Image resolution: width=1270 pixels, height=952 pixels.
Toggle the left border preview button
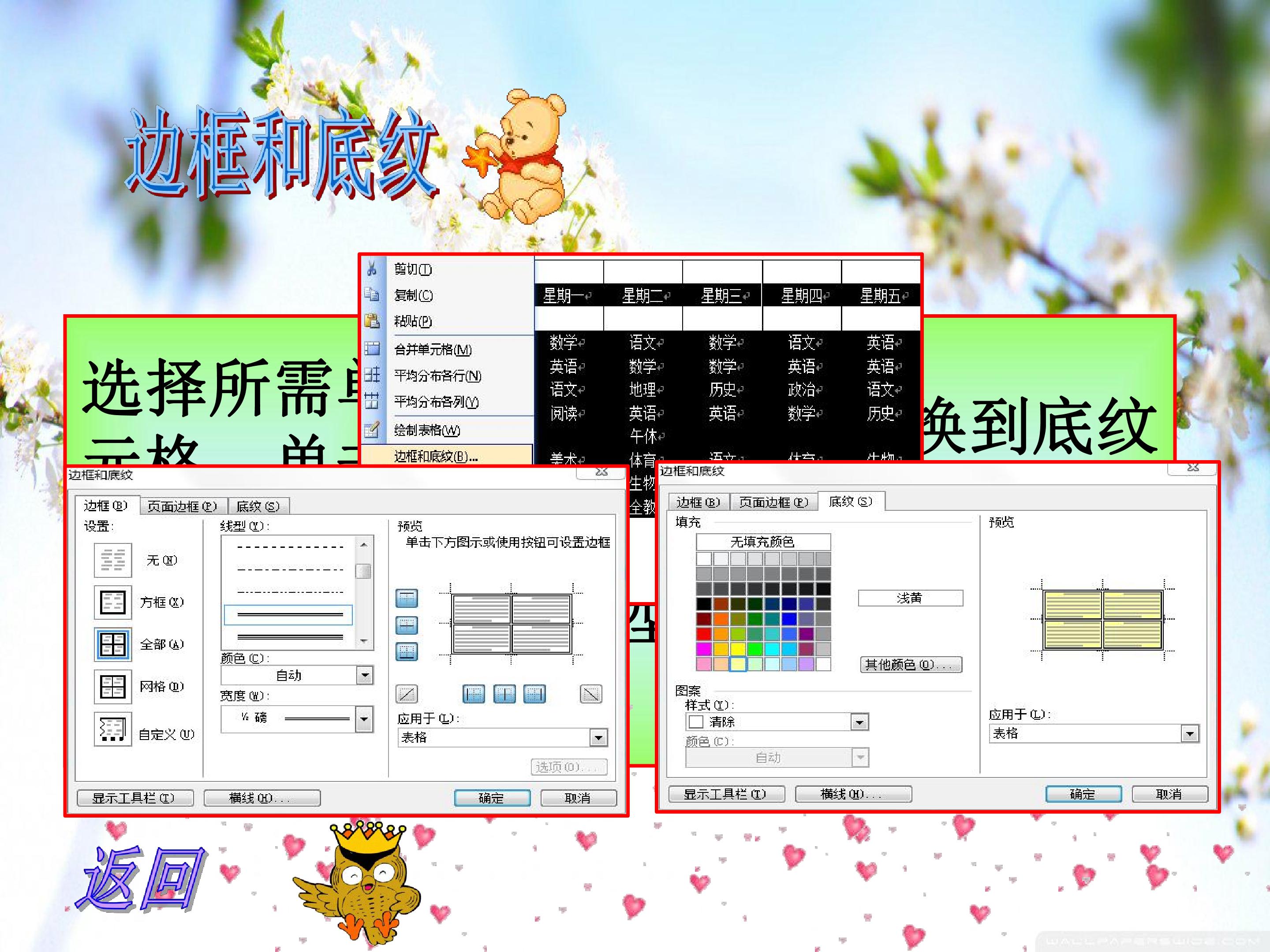point(474,694)
